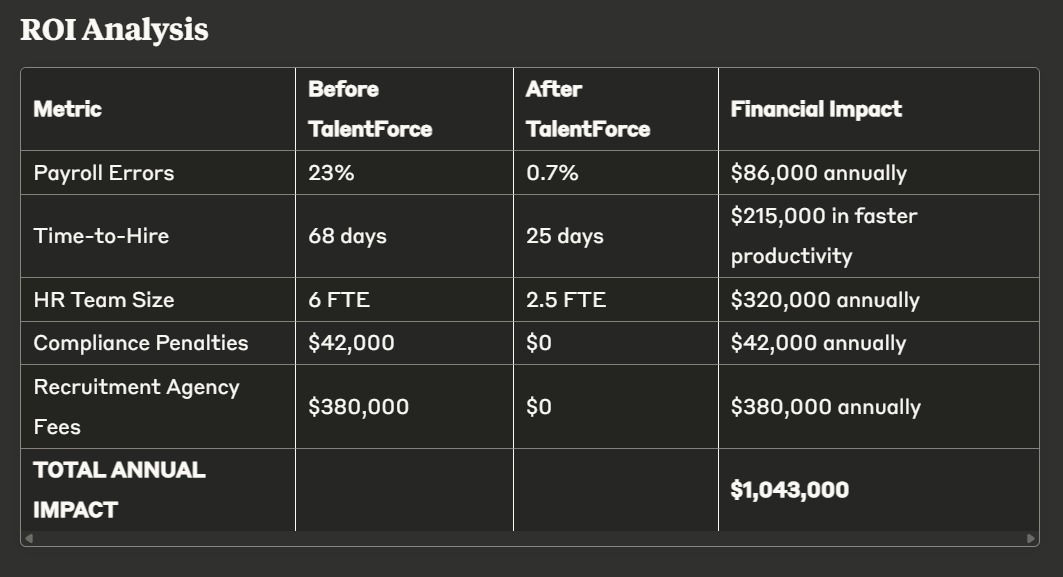1063x577 pixels.
Task: Click the Financial Impact column header
Action: coord(879,109)
